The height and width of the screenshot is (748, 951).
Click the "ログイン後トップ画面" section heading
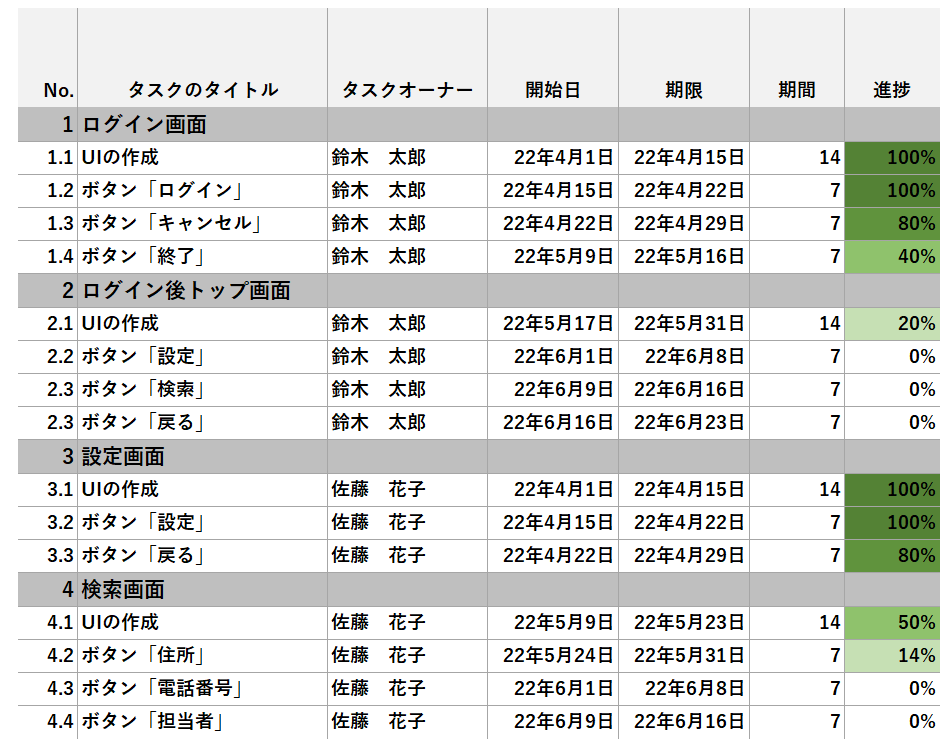[x=186, y=291]
